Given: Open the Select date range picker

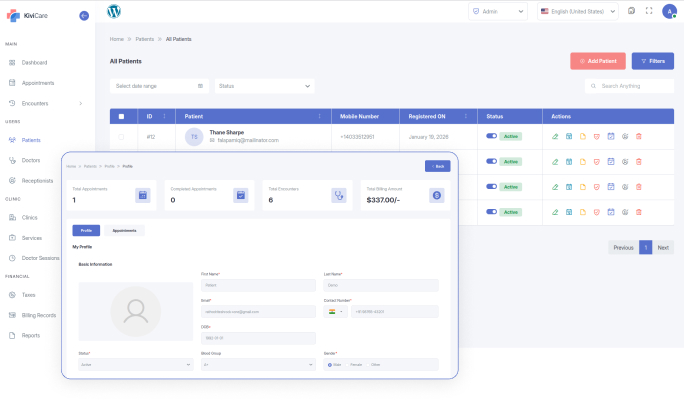Looking at the screenshot, I should point(159,86).
